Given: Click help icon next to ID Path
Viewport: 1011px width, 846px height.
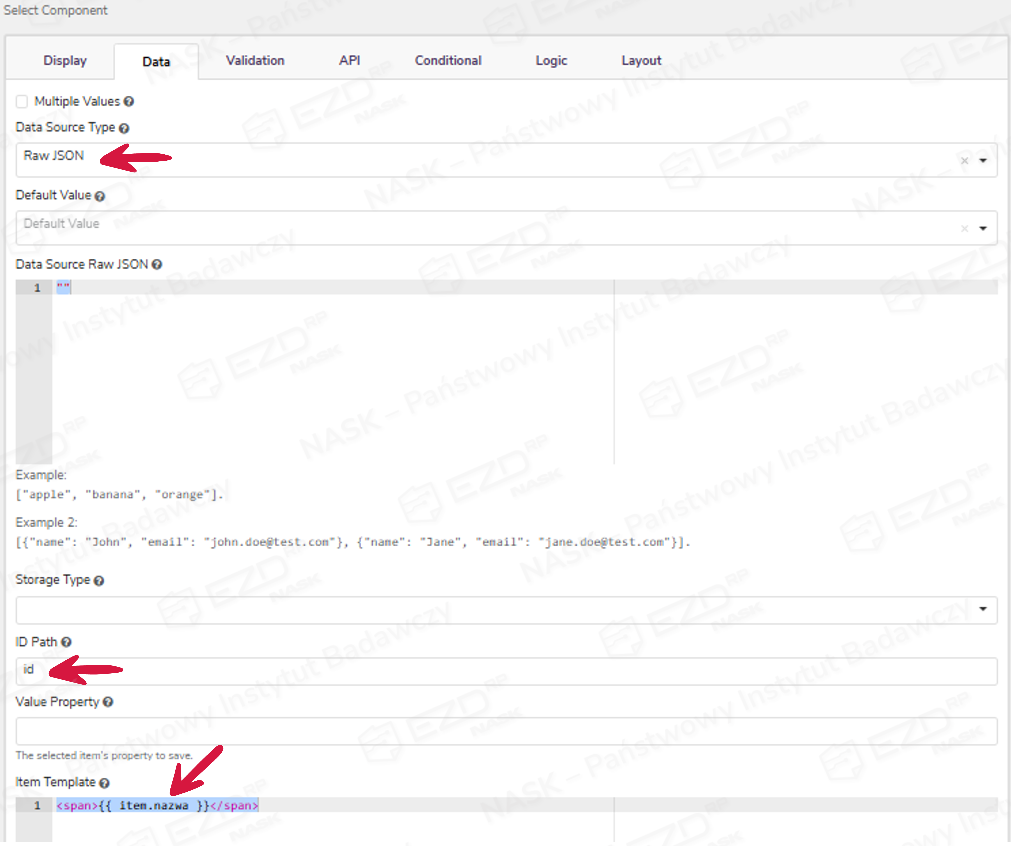Looking at the screenshot, I should pyautogui.click(x=66, y=642).
